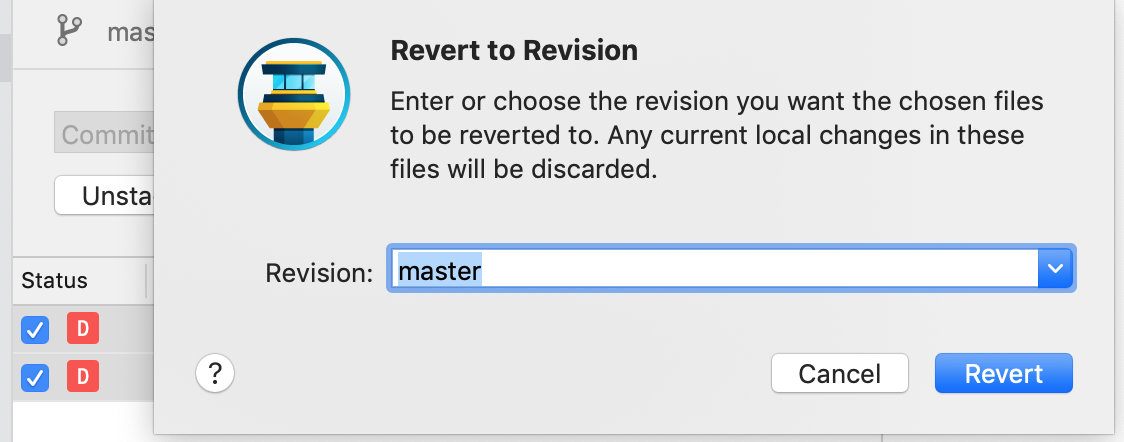Viewport: 1124px width, 442px height.
Task: Uncheck the first staged file checkbox
Action: [x=35, y=329]
